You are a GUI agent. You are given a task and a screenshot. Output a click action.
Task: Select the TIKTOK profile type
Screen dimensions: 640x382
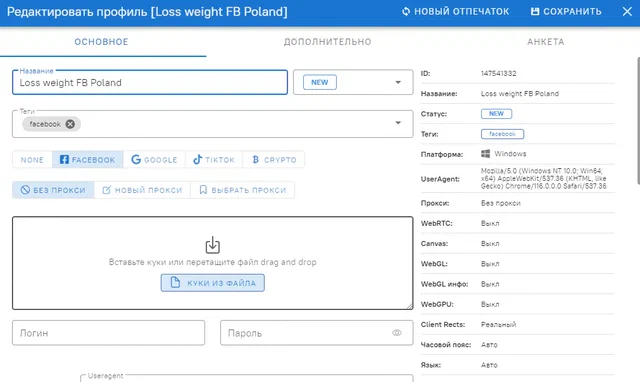point(214,160)
